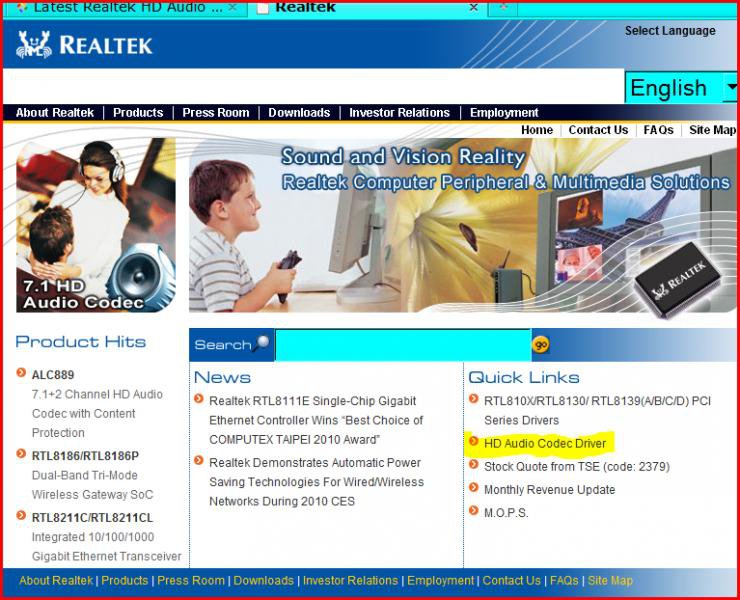Click 'Integrated 10/100/1000' description text

(93, 537)
